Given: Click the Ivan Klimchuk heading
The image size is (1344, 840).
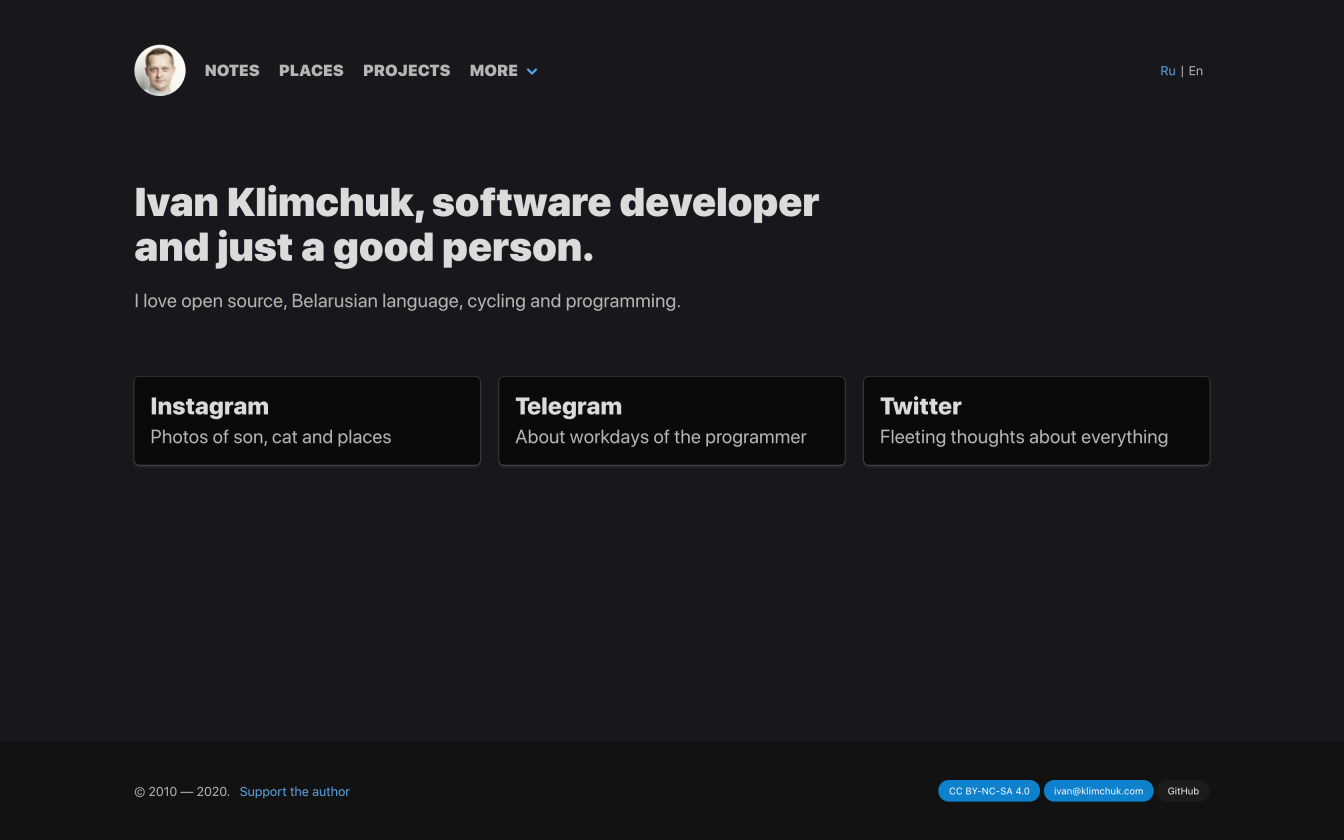Looking at the screenshot, I should tap(476, 224).
